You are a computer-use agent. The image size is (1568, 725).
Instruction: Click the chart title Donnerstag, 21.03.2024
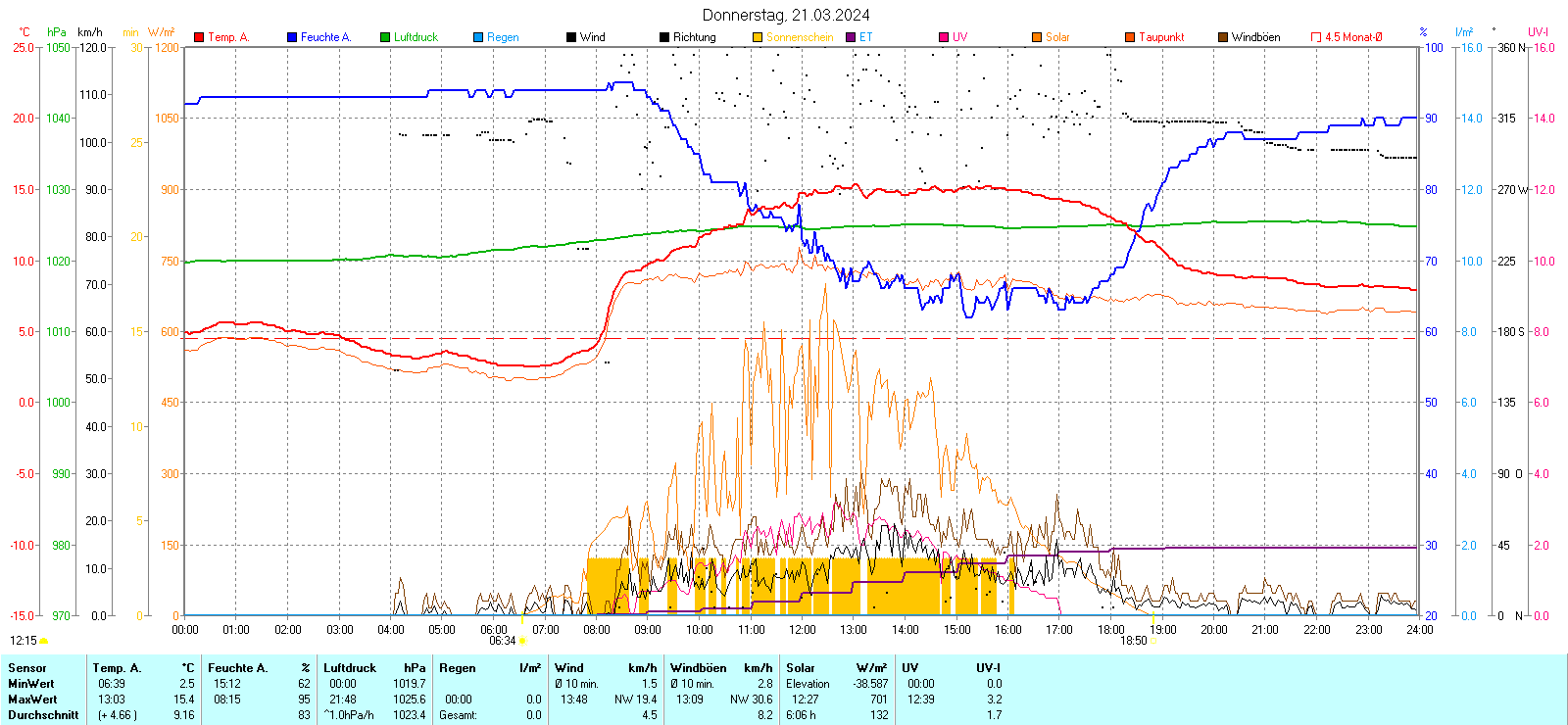pos(785,15)
